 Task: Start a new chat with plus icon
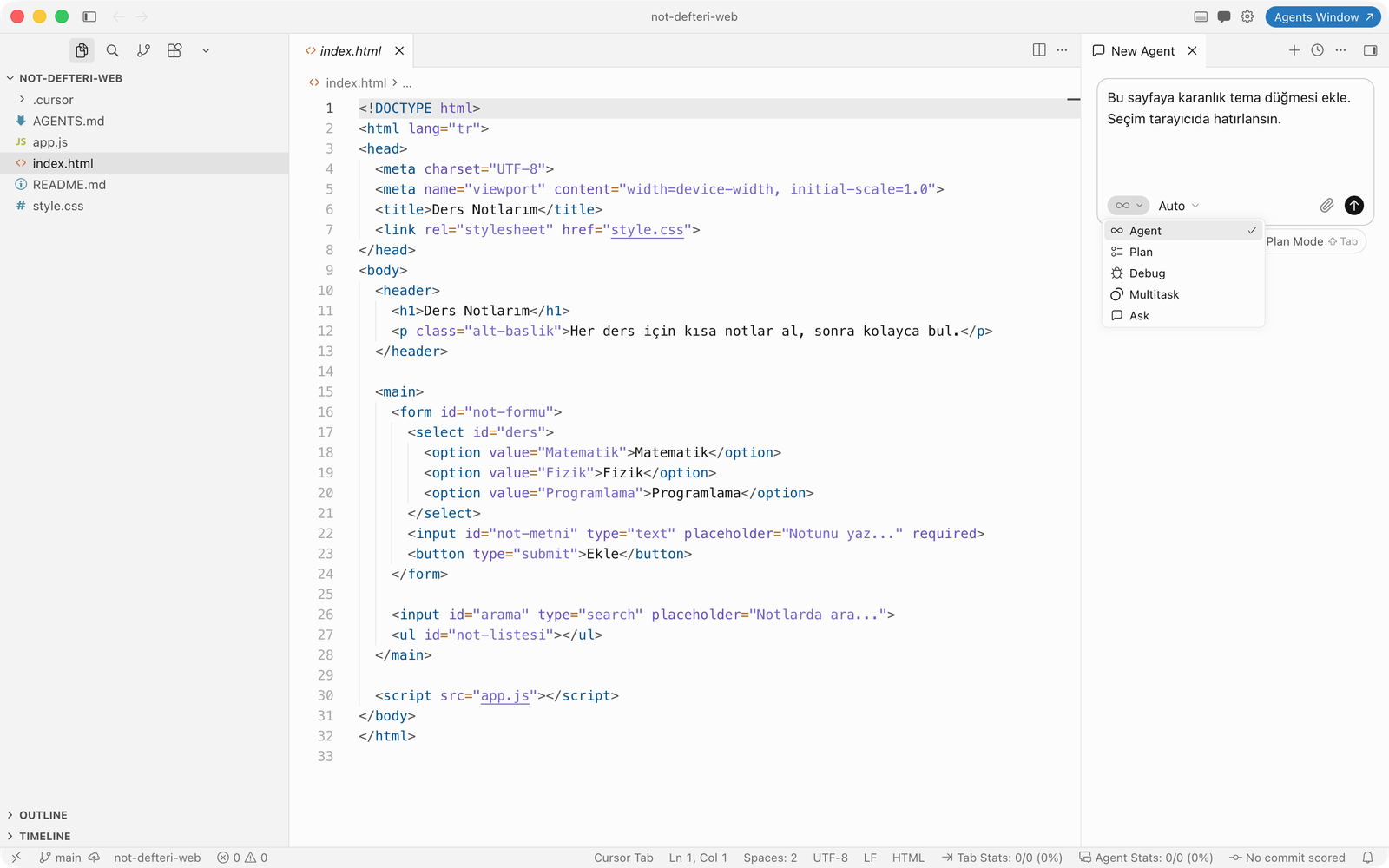tap(1294, 50)
